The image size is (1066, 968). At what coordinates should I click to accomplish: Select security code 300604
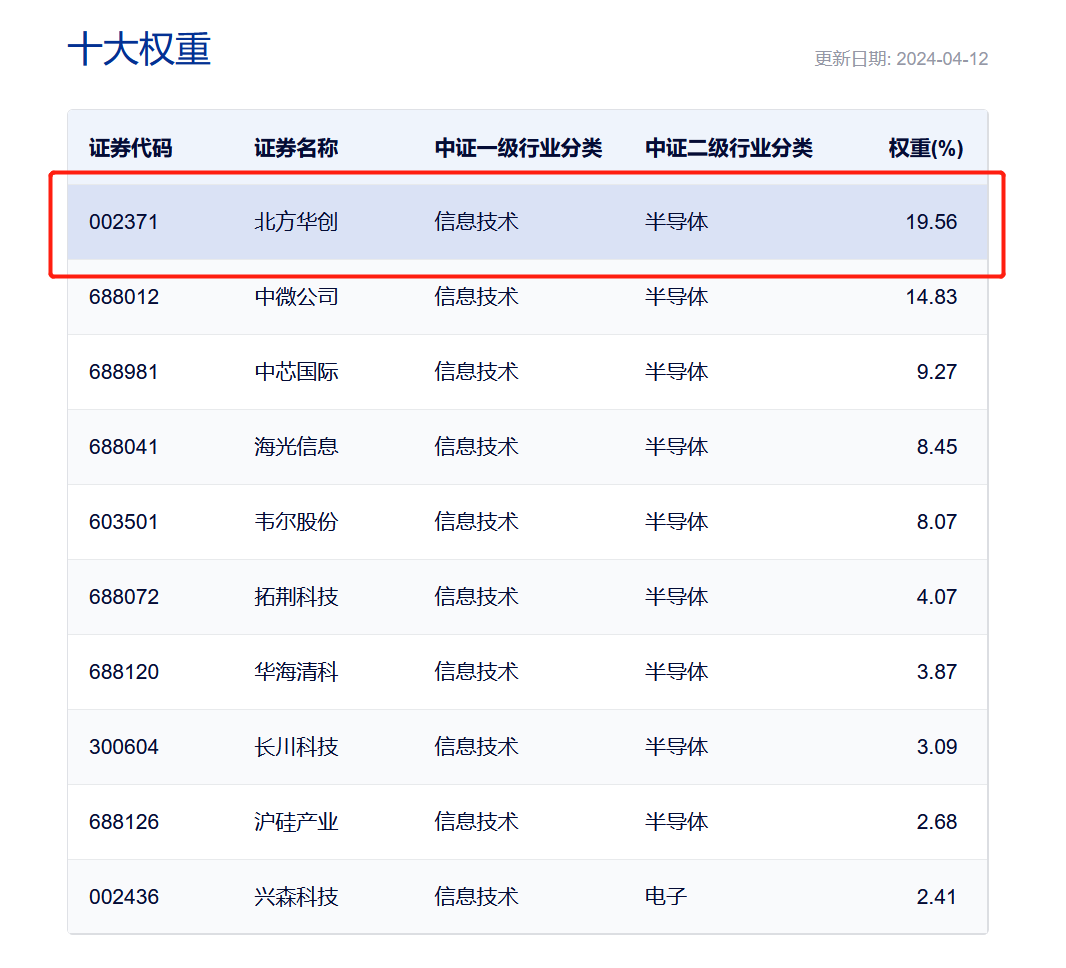pos(124,747)
